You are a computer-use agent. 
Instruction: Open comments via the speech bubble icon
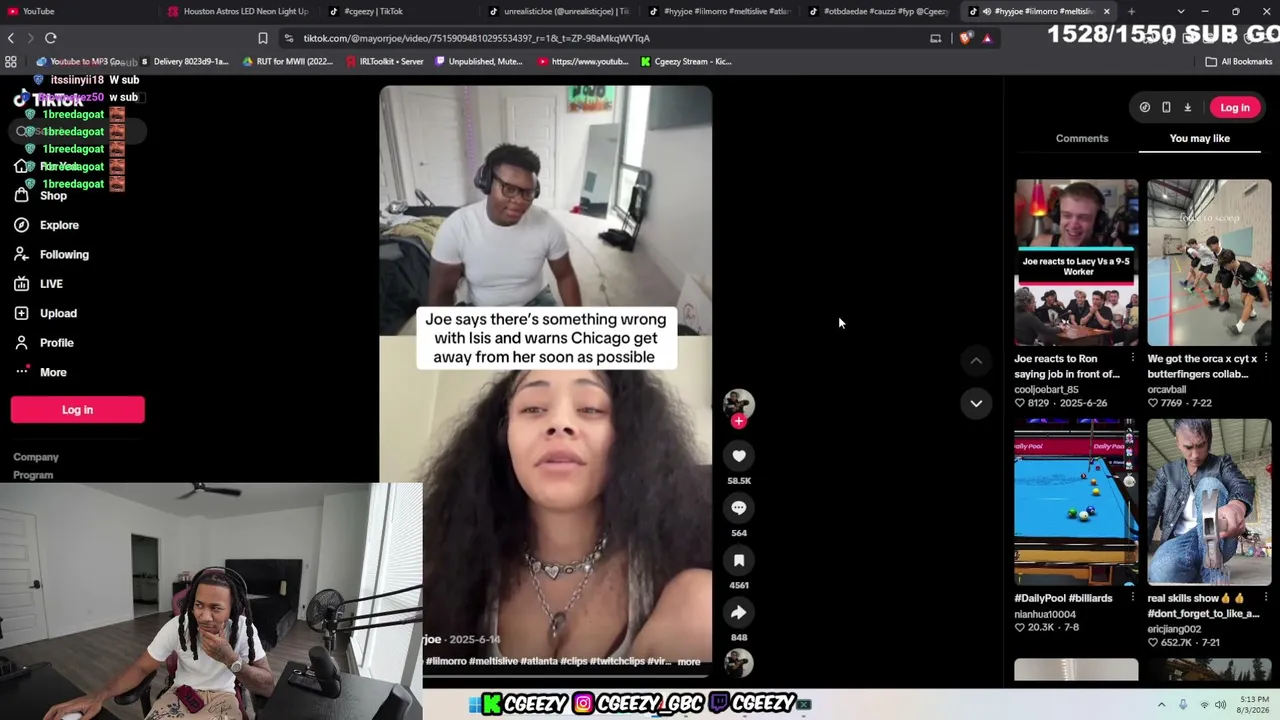tap(739, 508)
